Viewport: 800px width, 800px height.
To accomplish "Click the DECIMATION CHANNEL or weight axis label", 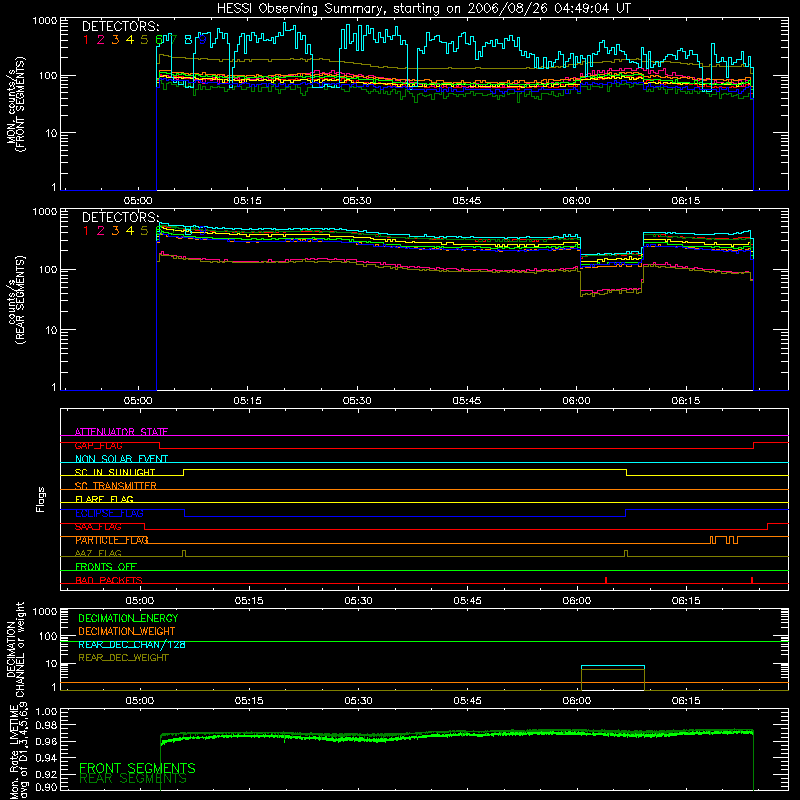I will click(x=15, y=649).
